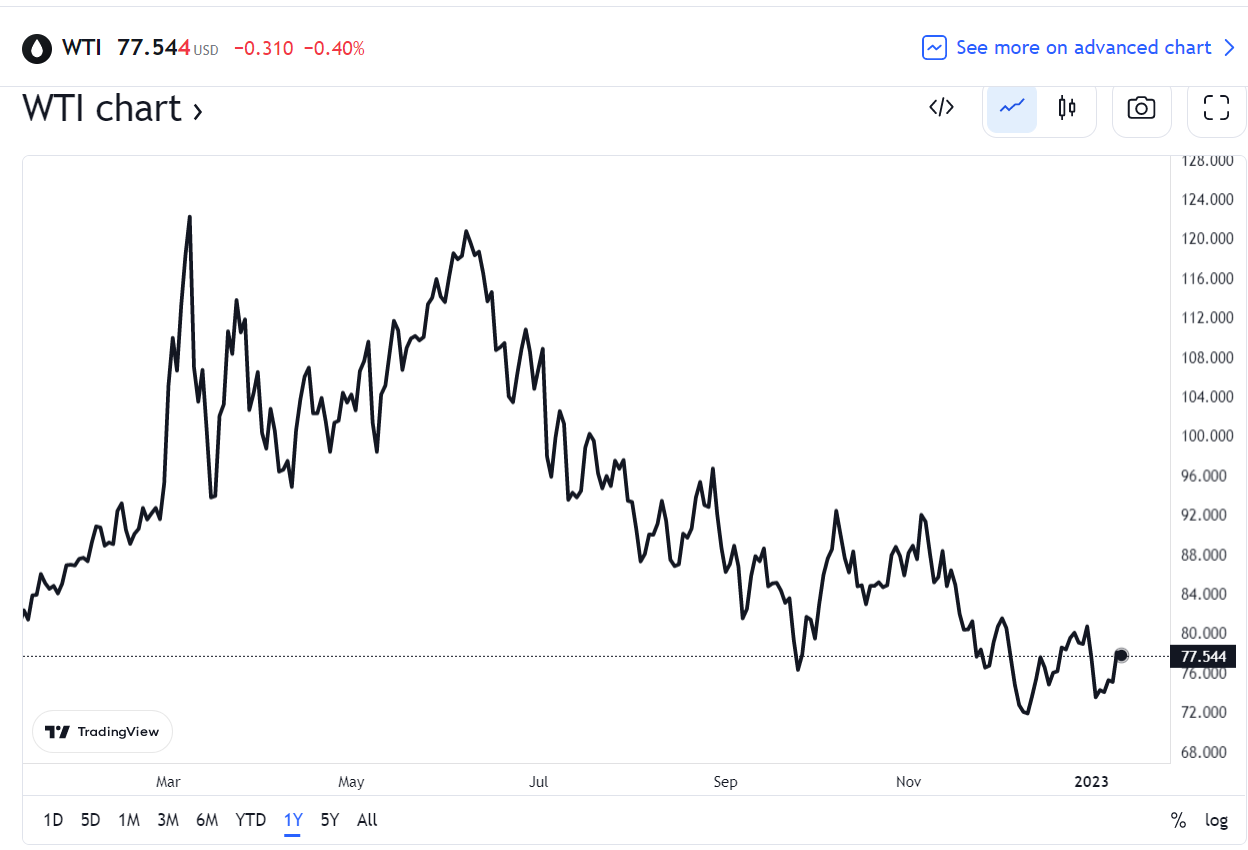Take a chart snapshot with camera icon
1248x850 pixels.
tap(1141, 109)
